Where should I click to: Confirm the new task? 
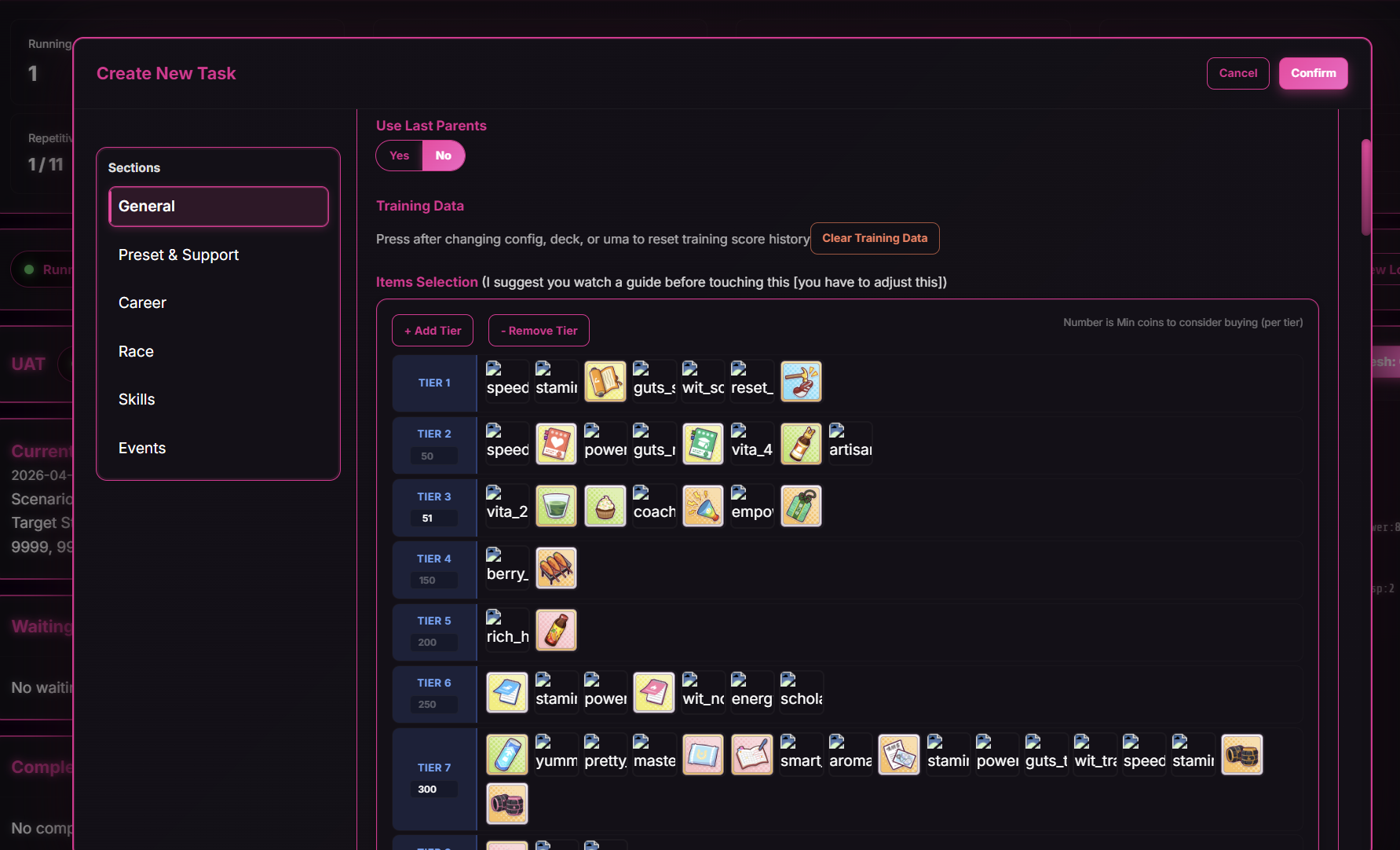[1314, 73]
